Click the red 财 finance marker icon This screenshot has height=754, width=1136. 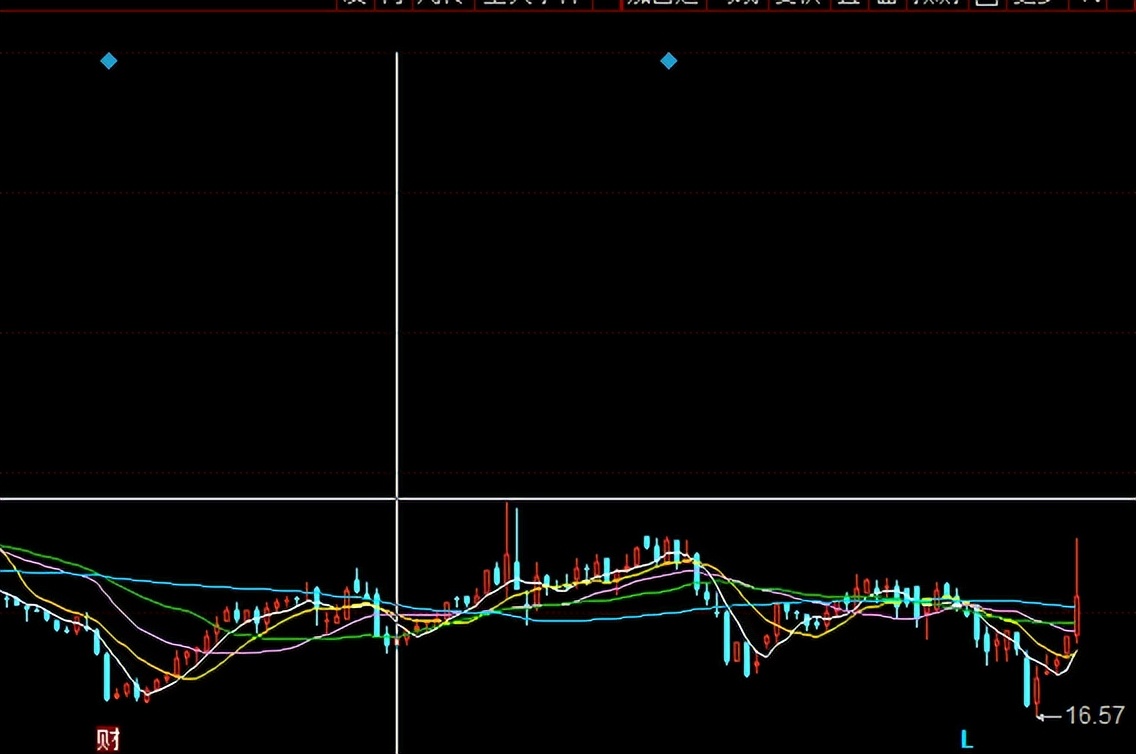coord(108,740)
